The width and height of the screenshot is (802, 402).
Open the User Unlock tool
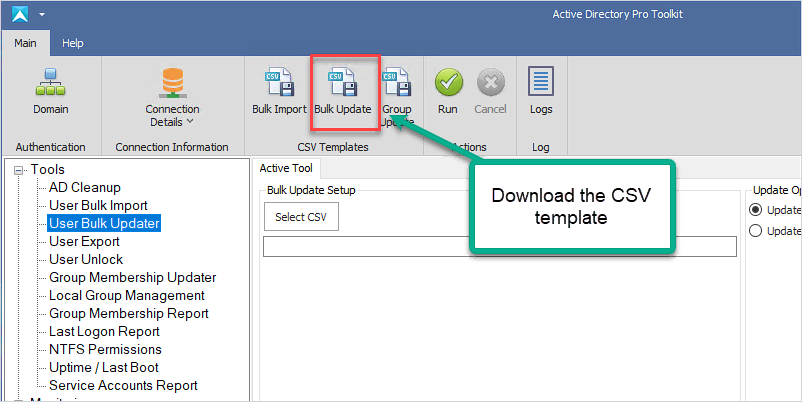pyautogui.click(x=86, y=259)
